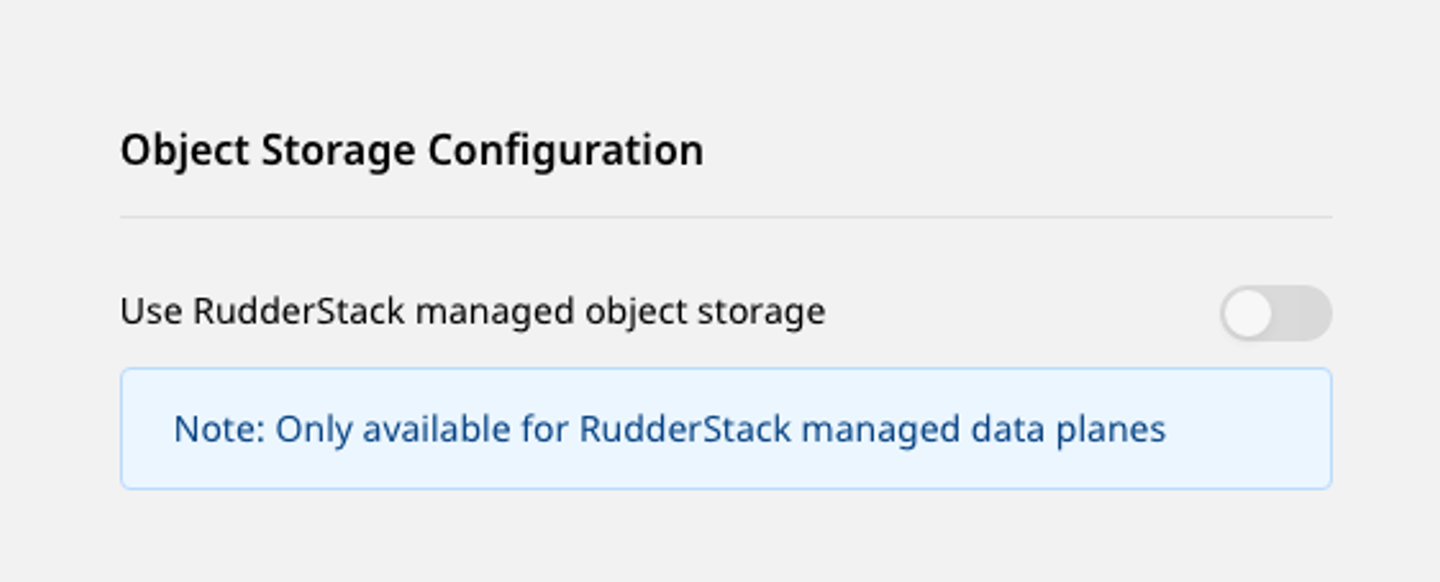Click the grey track of the toggle

pyautogui.click(x=1304, y=314)
